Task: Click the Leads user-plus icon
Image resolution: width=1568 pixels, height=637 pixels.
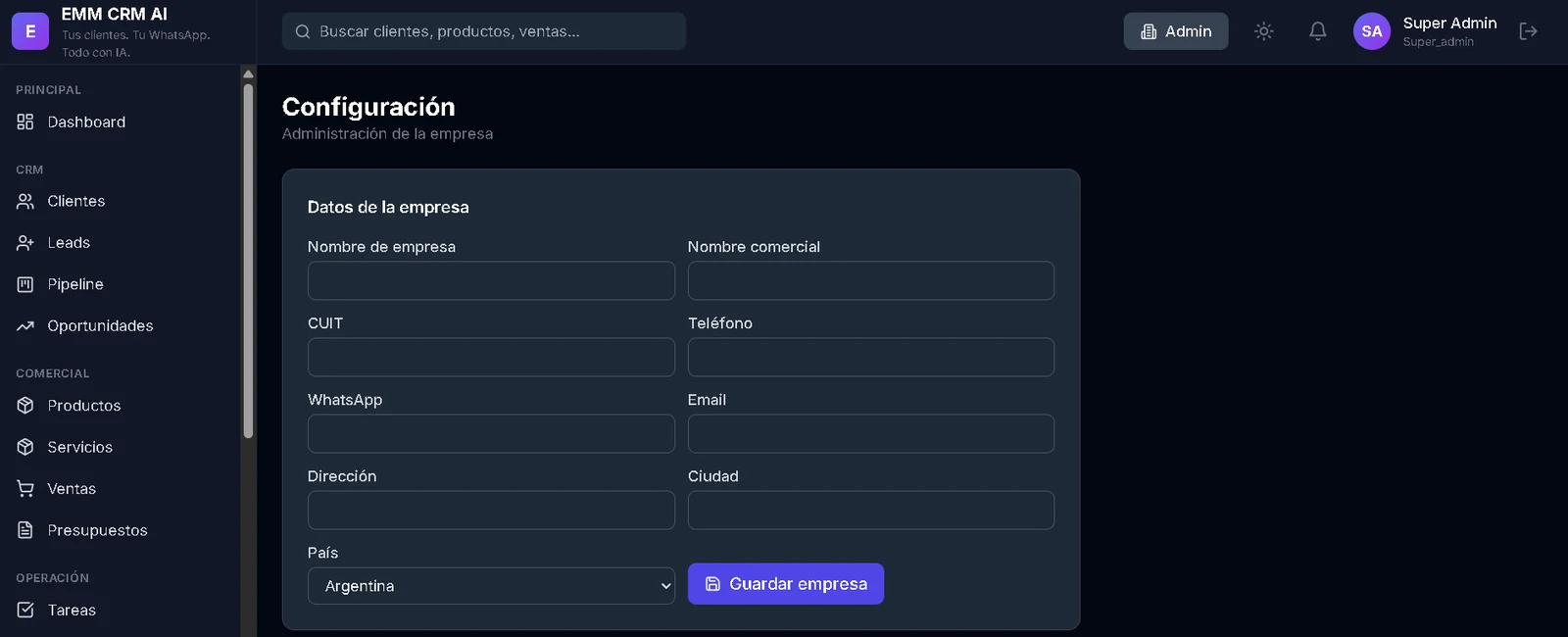Action: (25, 242)
